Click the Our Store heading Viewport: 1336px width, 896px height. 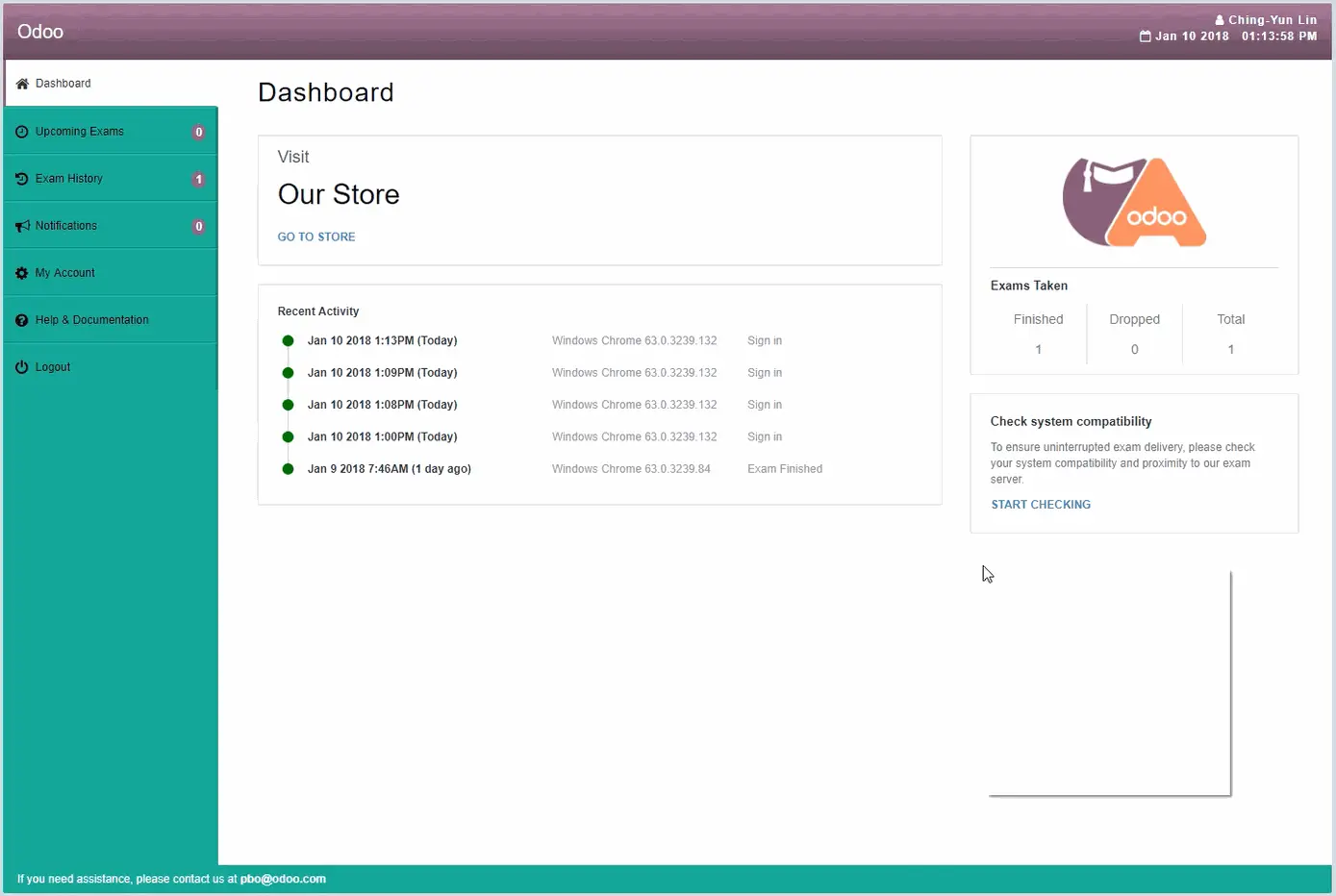click(339, 194)
